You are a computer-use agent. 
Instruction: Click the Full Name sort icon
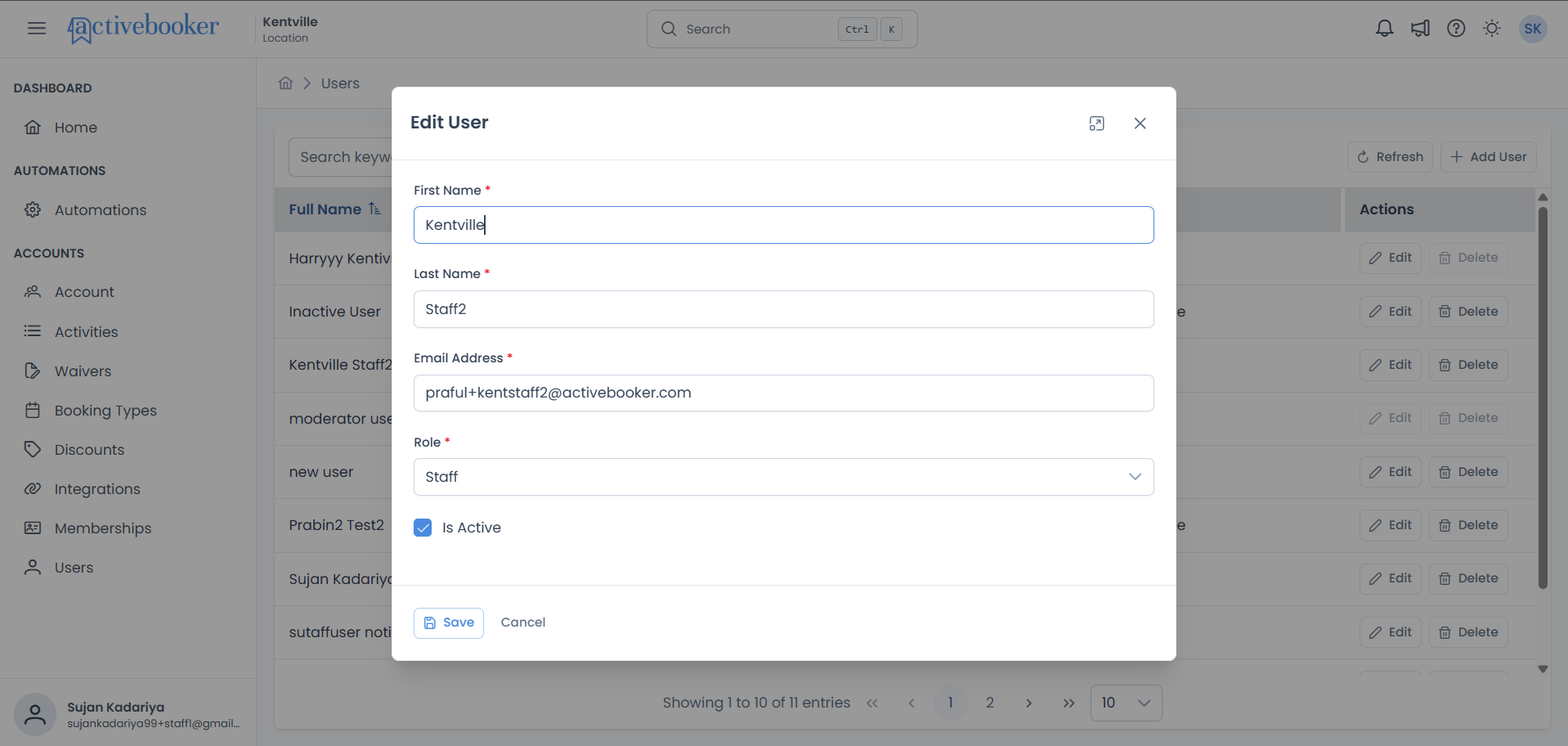point(374,209)
